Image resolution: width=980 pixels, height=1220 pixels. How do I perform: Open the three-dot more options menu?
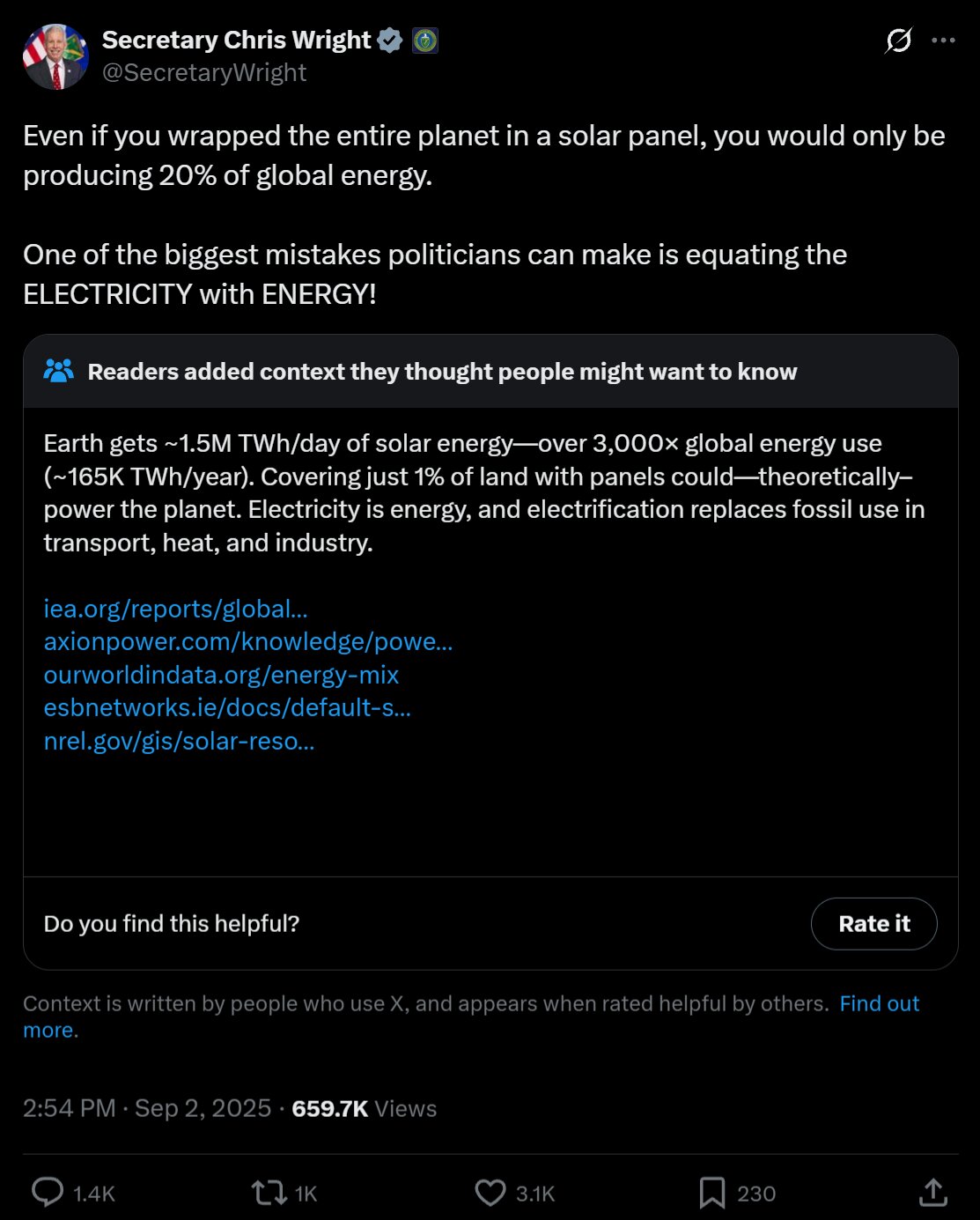943,40
